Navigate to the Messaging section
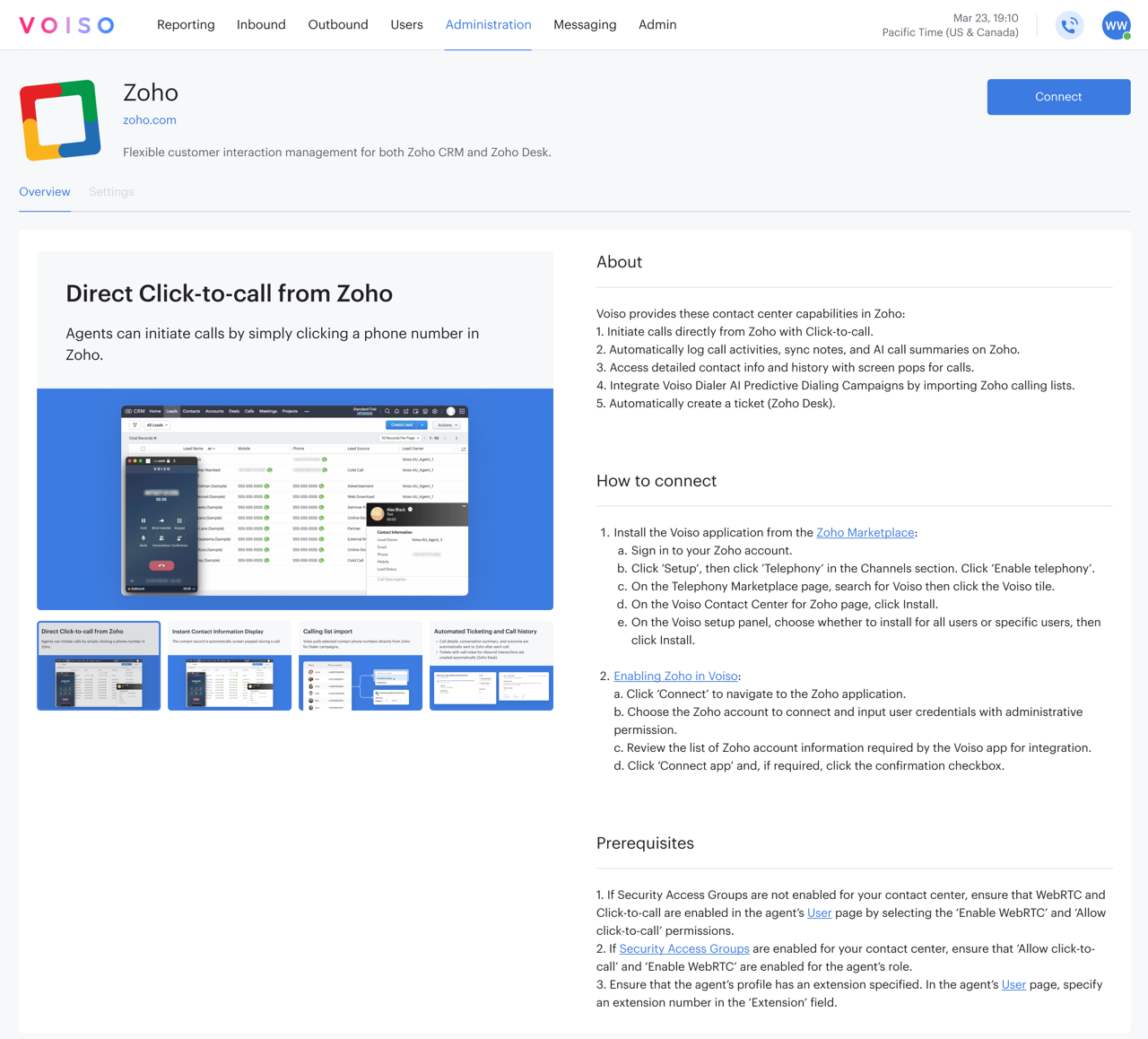 point(585,24)
